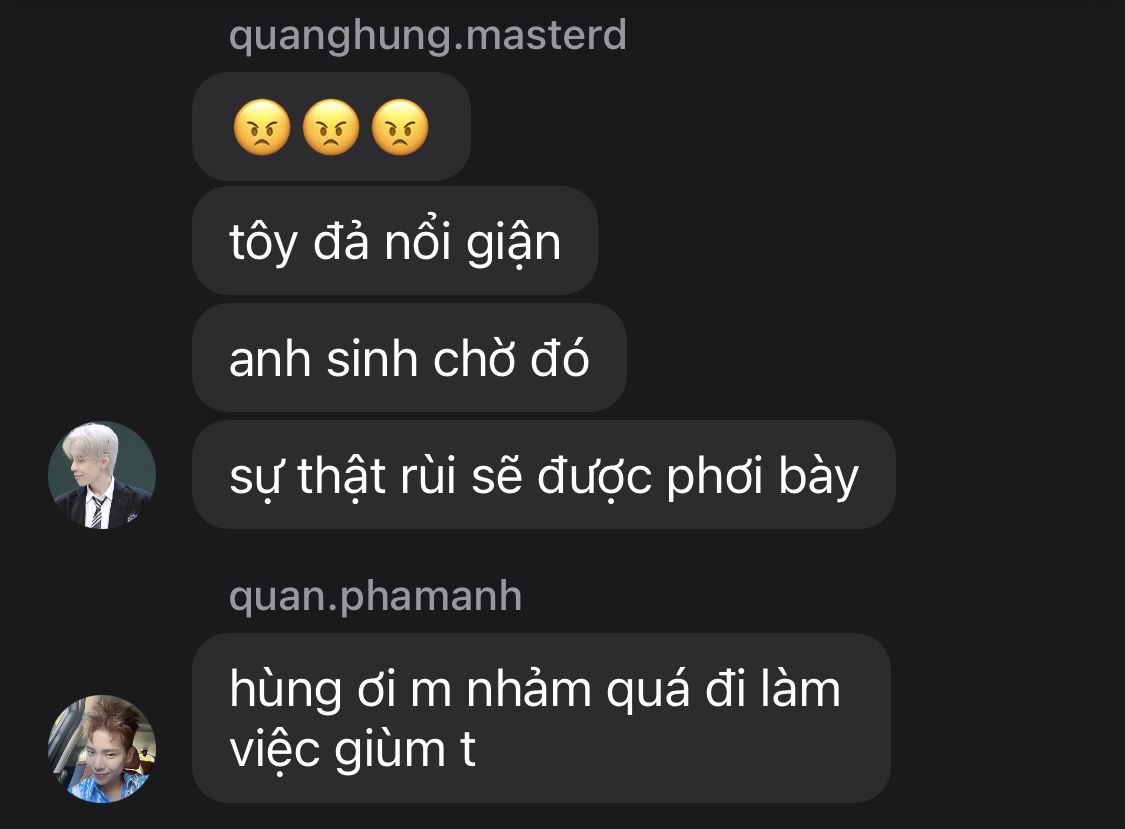
Task: Select the last angry face emoji
Action: [x=400, y=127]
